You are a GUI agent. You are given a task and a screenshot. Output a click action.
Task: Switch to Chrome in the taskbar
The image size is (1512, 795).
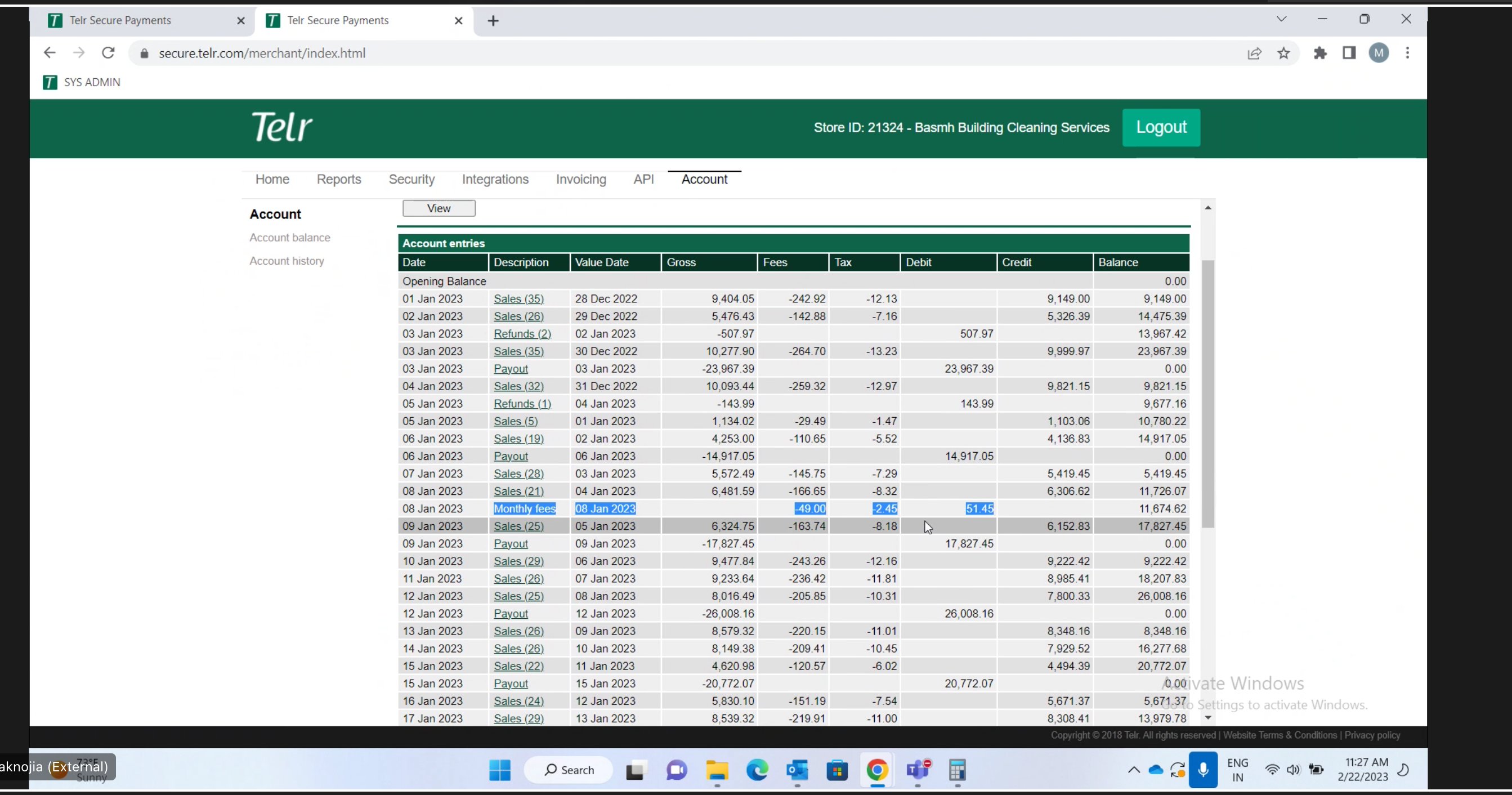[x=877, y=770]
